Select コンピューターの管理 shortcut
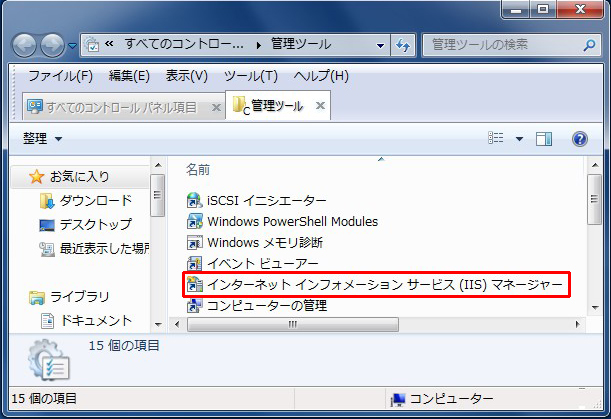This screenshot has height=419, width=611. point(267,306)
